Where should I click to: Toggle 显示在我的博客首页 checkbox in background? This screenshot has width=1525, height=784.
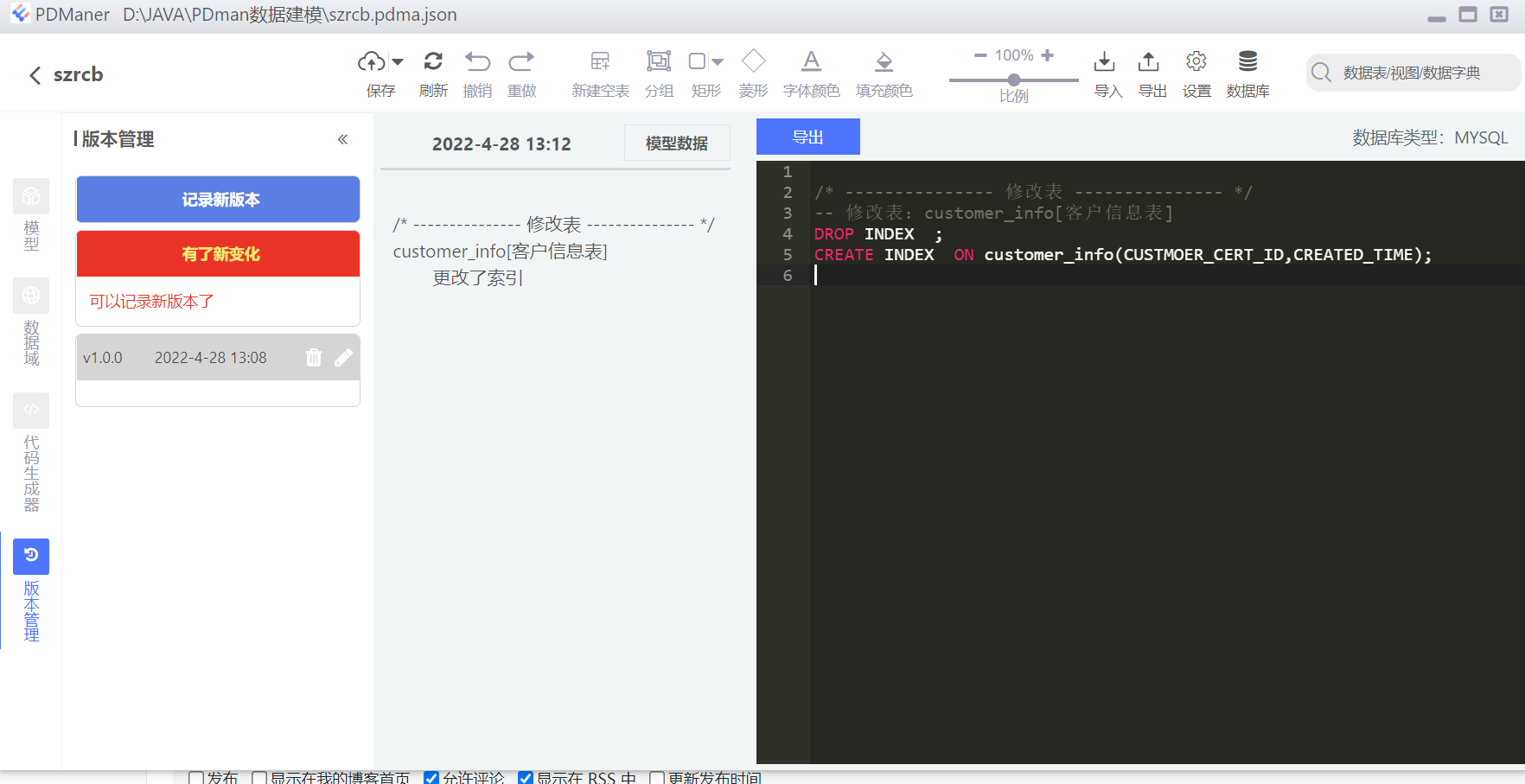pyautogui.click(x=259, y=778)
